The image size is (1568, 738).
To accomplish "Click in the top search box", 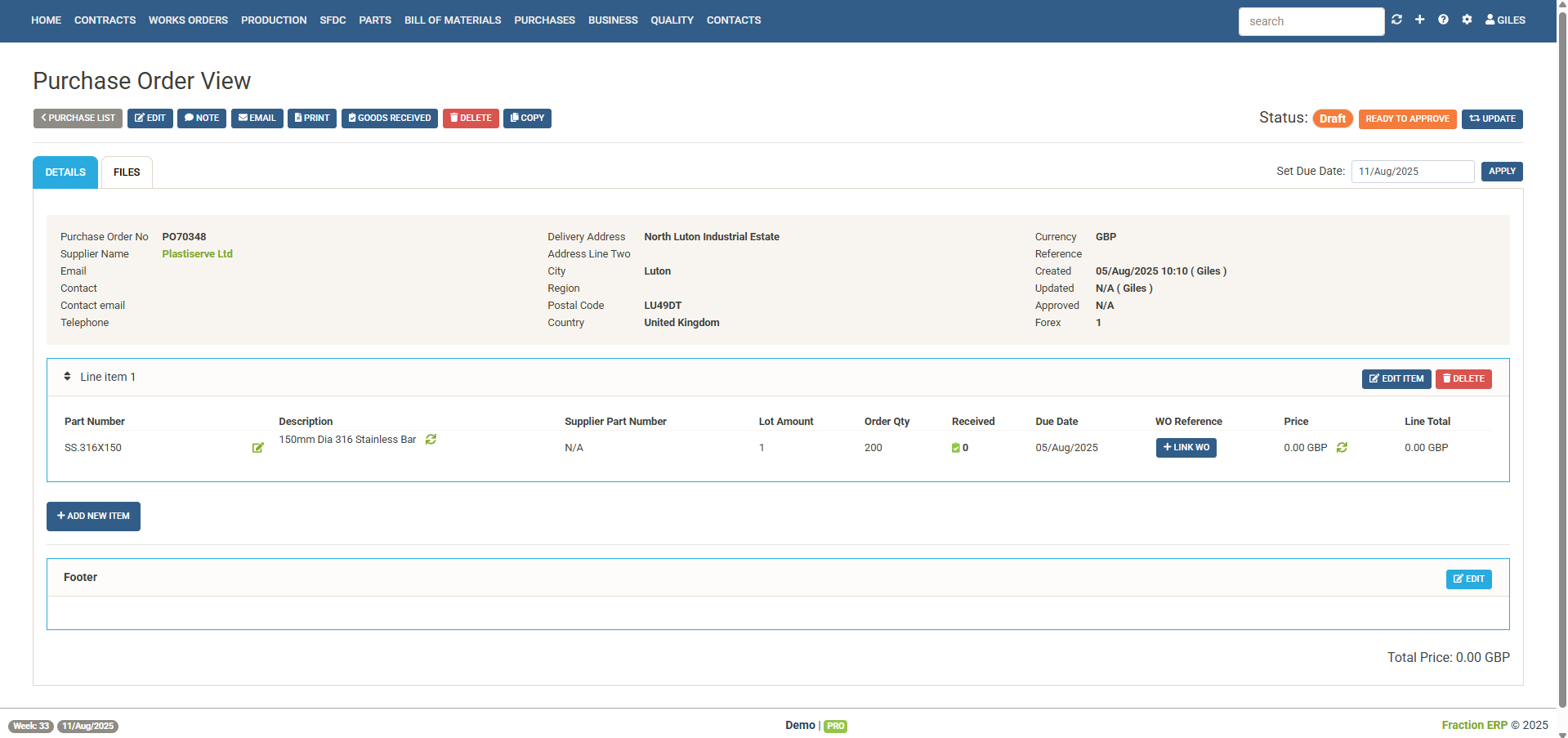I will [1311, 21].
